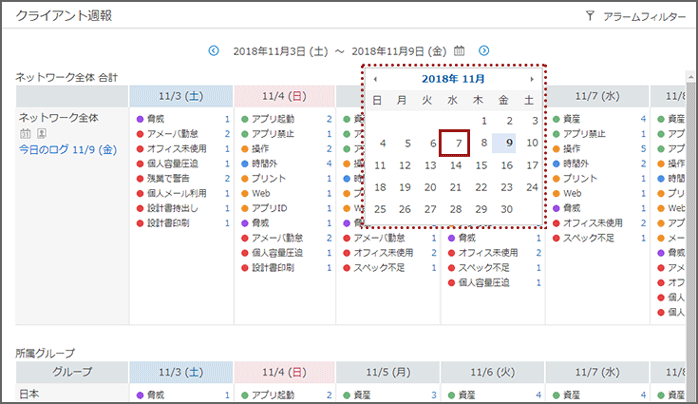Viewport: 698px width, 404px height.
Task: Show previous month in date picker
Action: coord(375,79)
